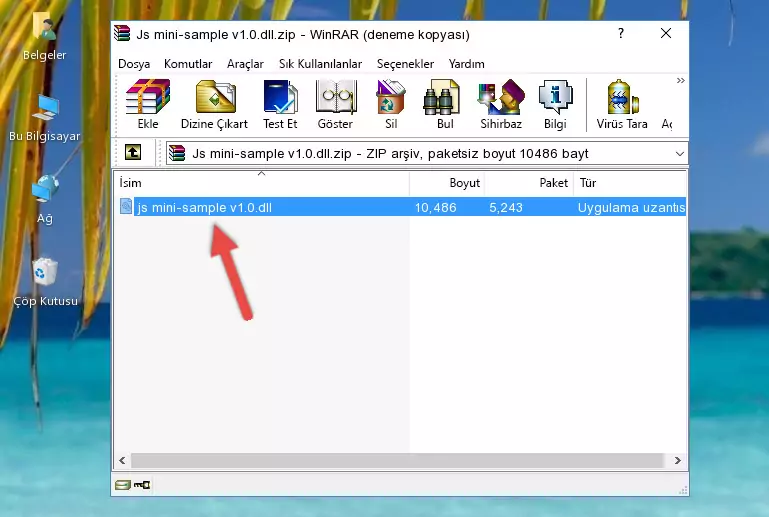Open the Araçlar menu

[x=245, y=64]
